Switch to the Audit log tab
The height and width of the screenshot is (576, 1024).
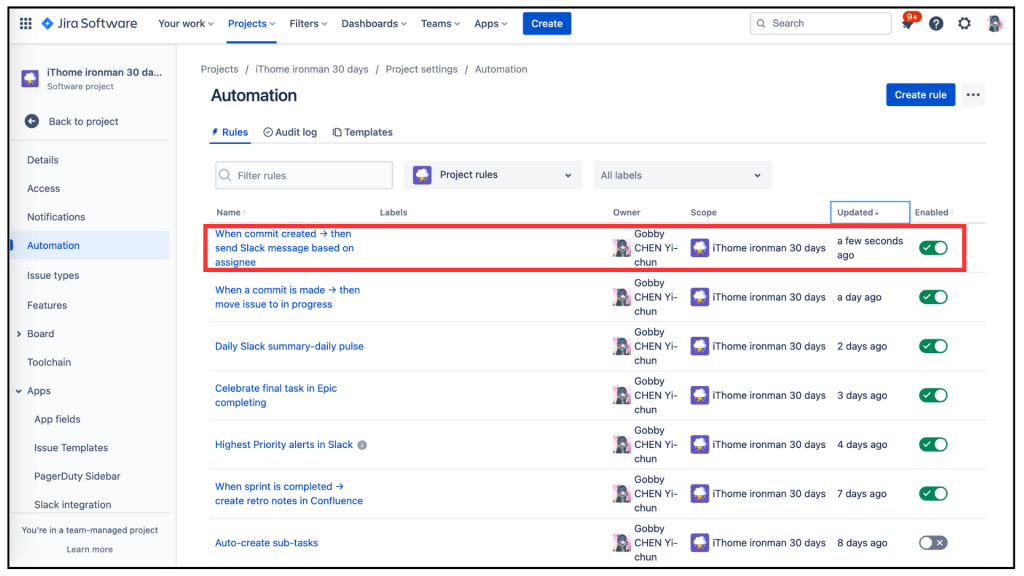click(x=290, y=132)
